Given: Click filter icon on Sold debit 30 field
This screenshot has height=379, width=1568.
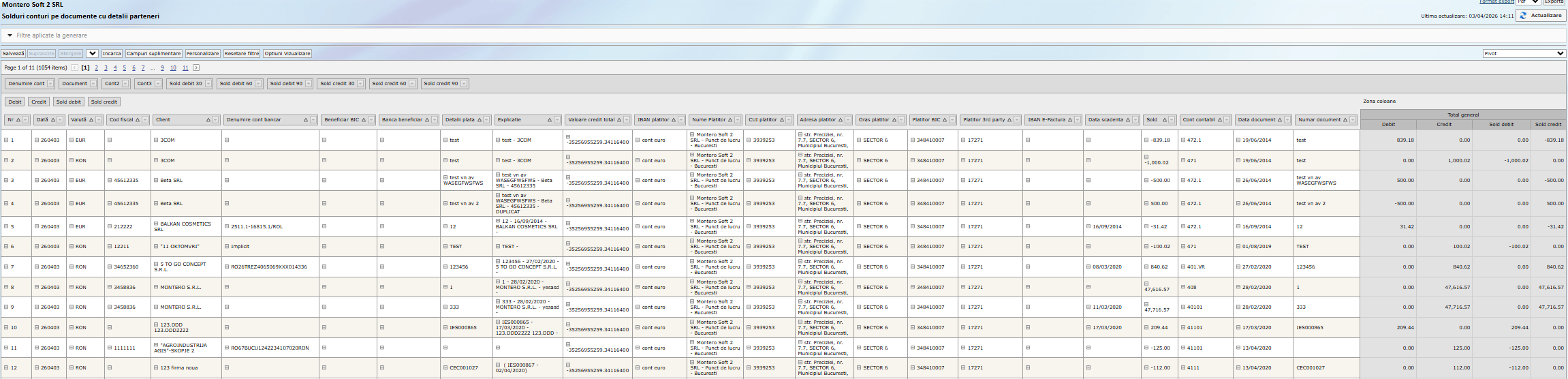Looking at the screenshot, I should coord(208,84).
